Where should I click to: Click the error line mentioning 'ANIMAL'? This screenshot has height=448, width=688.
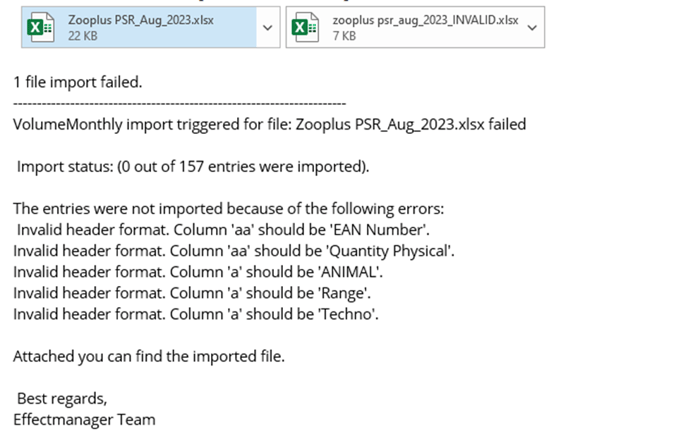pos(198,272)
